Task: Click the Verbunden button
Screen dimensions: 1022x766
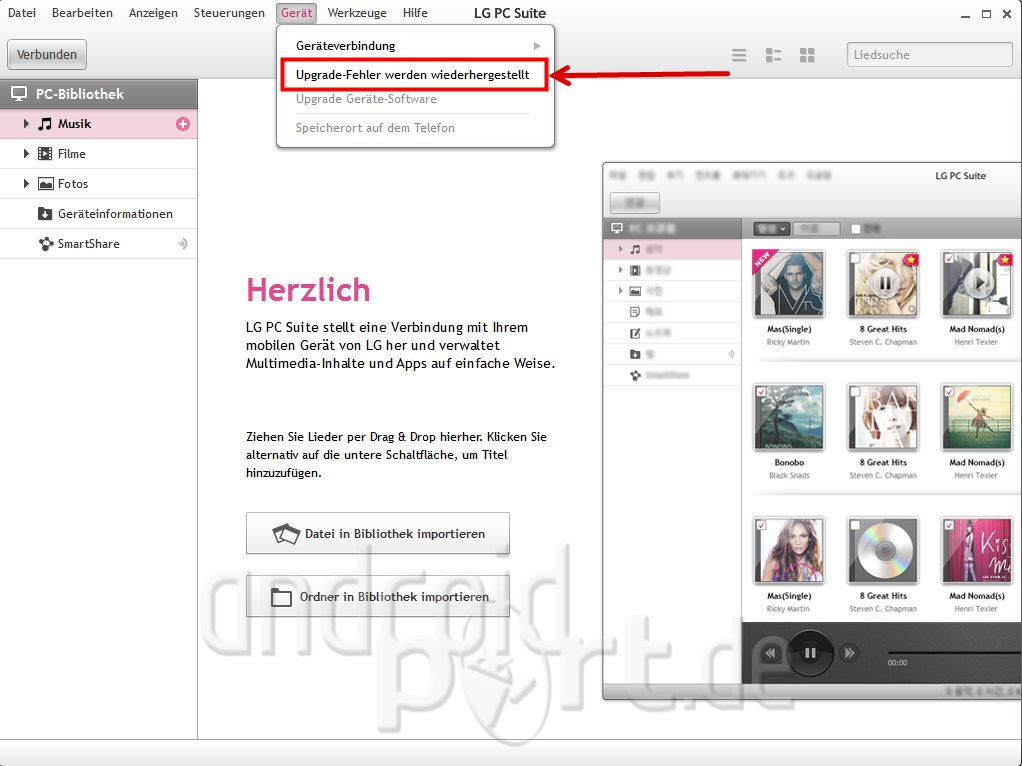Action: click(47, 54)
